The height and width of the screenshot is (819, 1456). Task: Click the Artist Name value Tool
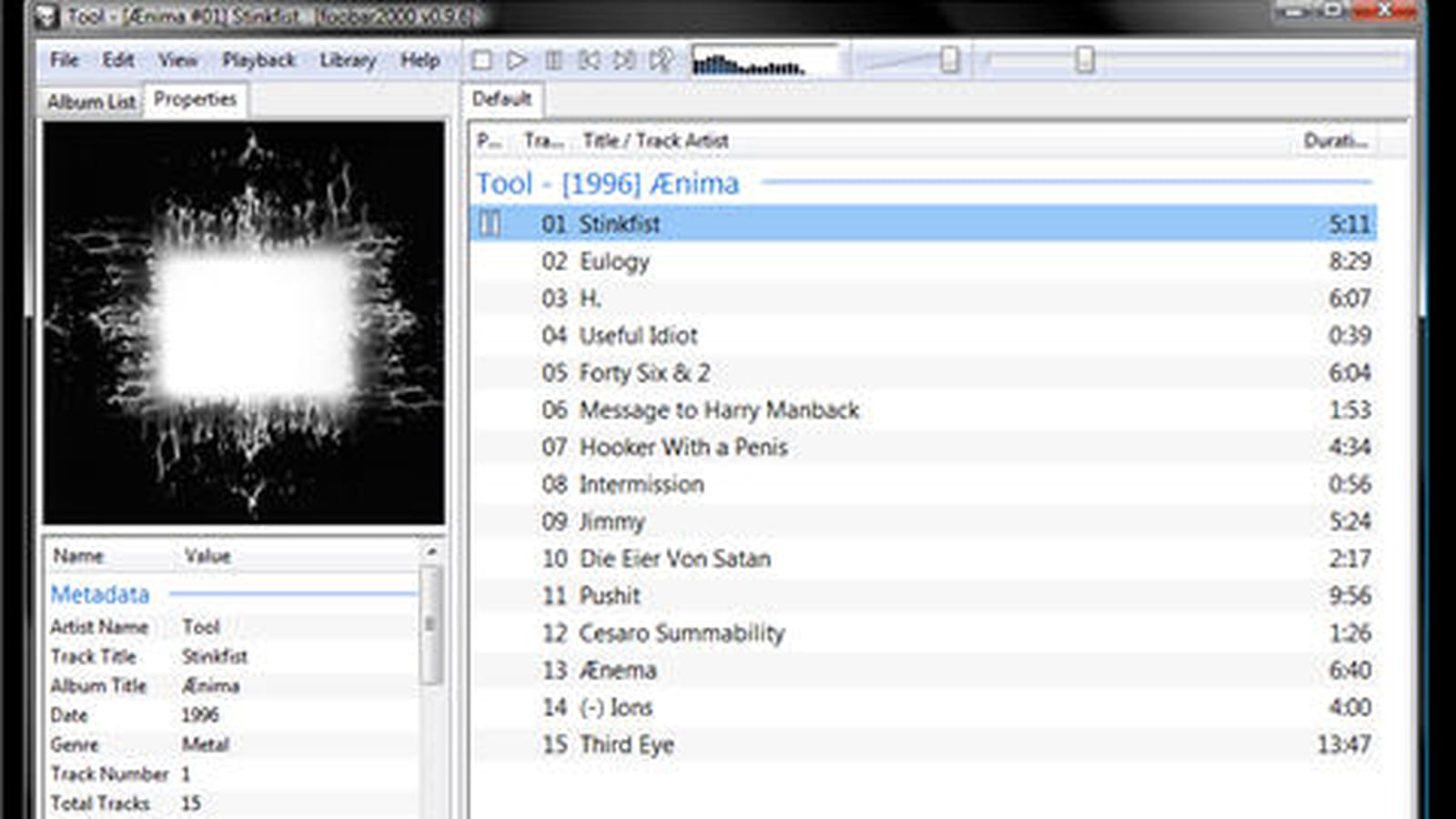coord(201,627)
